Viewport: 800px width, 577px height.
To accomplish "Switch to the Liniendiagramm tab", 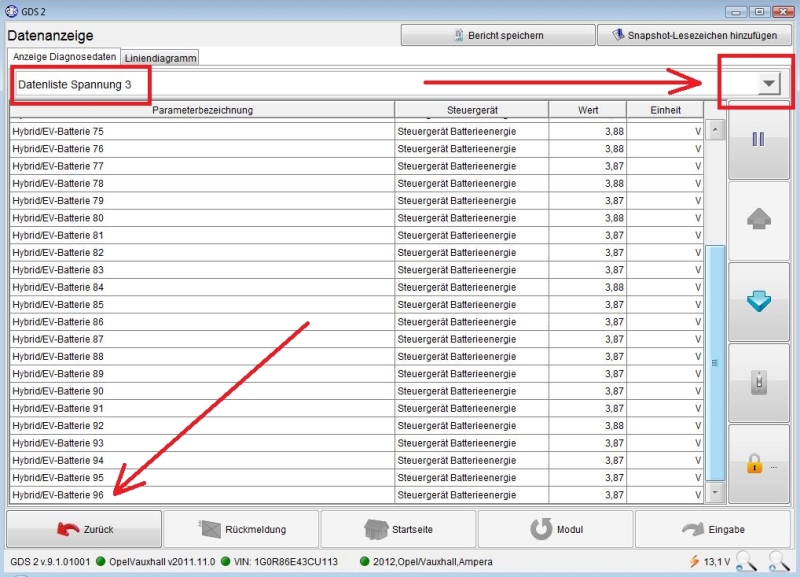I will tap(161, 58).
